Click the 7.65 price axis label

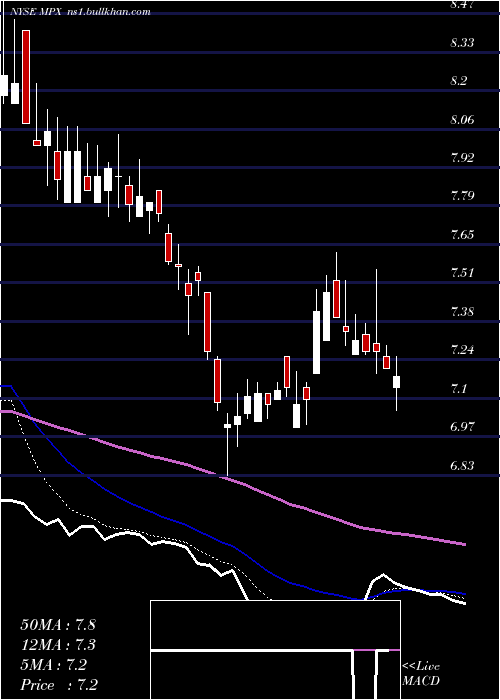(462, 234)
